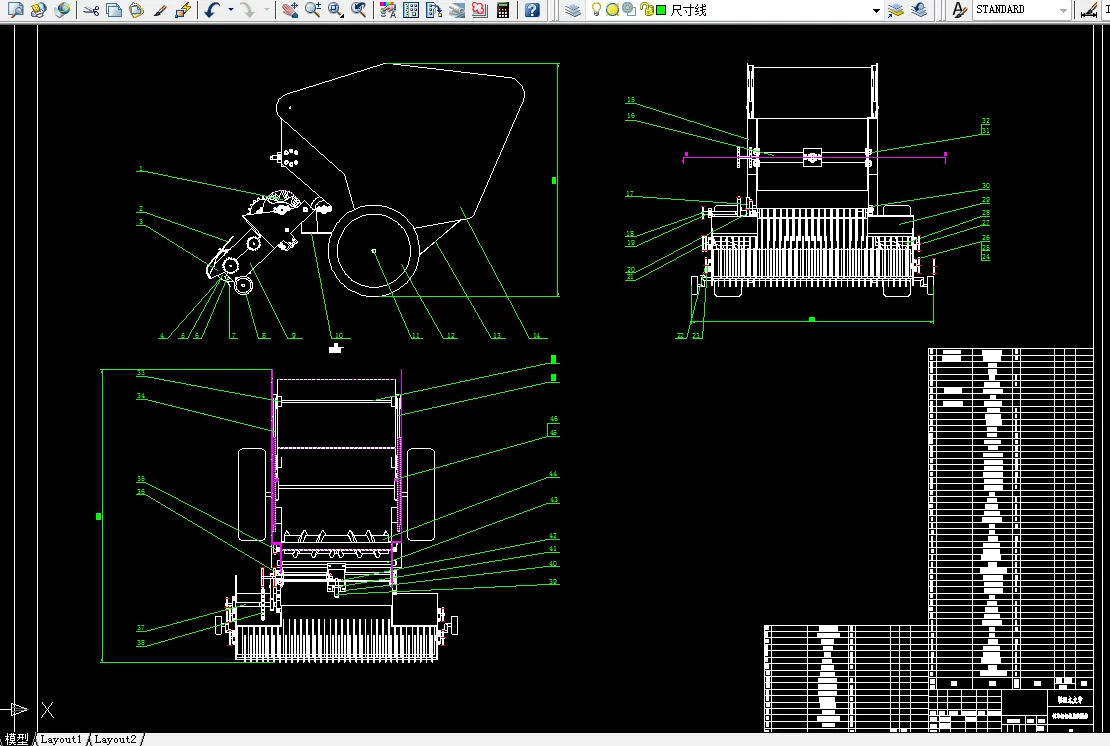Activate the Pan hand tool
Viewport: 1110px width, 746px height.
(289, 10)
